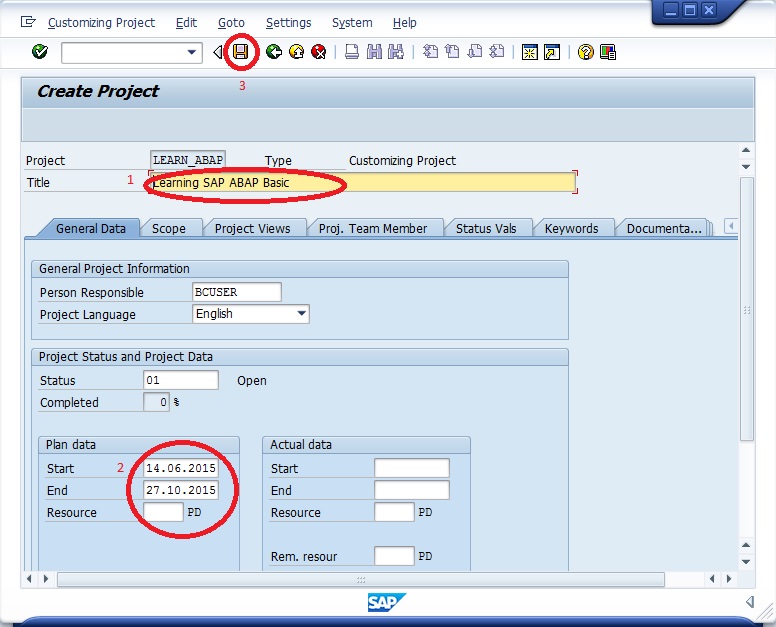Click the Person Responsible field BCUSER

point(237,292)
